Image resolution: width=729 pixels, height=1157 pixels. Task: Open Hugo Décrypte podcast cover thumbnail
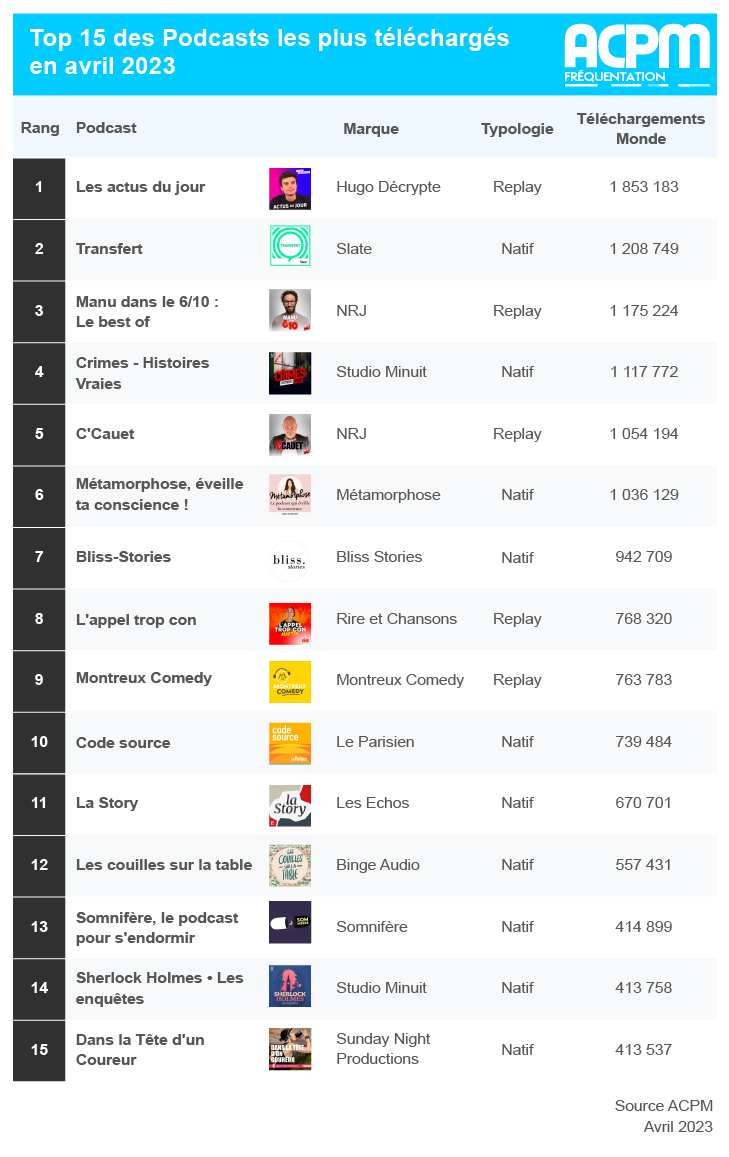tap(290, 189)
